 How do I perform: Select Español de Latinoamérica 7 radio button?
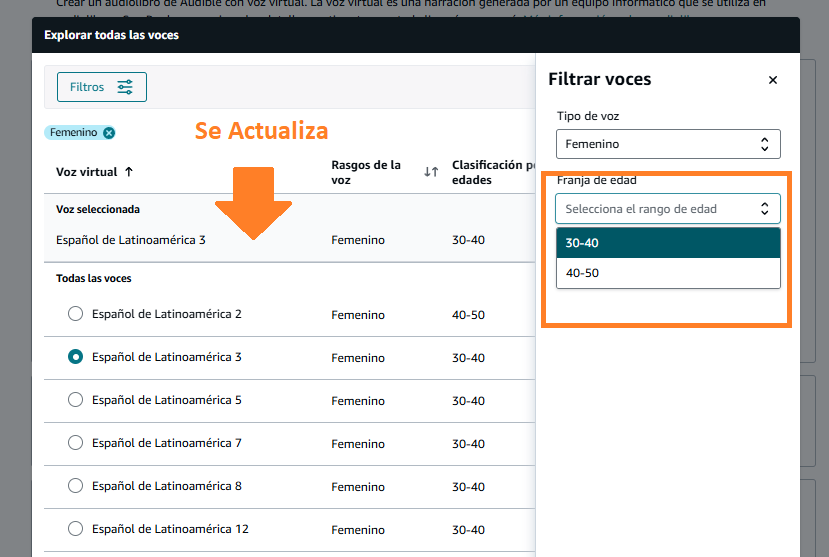(76, 442)
